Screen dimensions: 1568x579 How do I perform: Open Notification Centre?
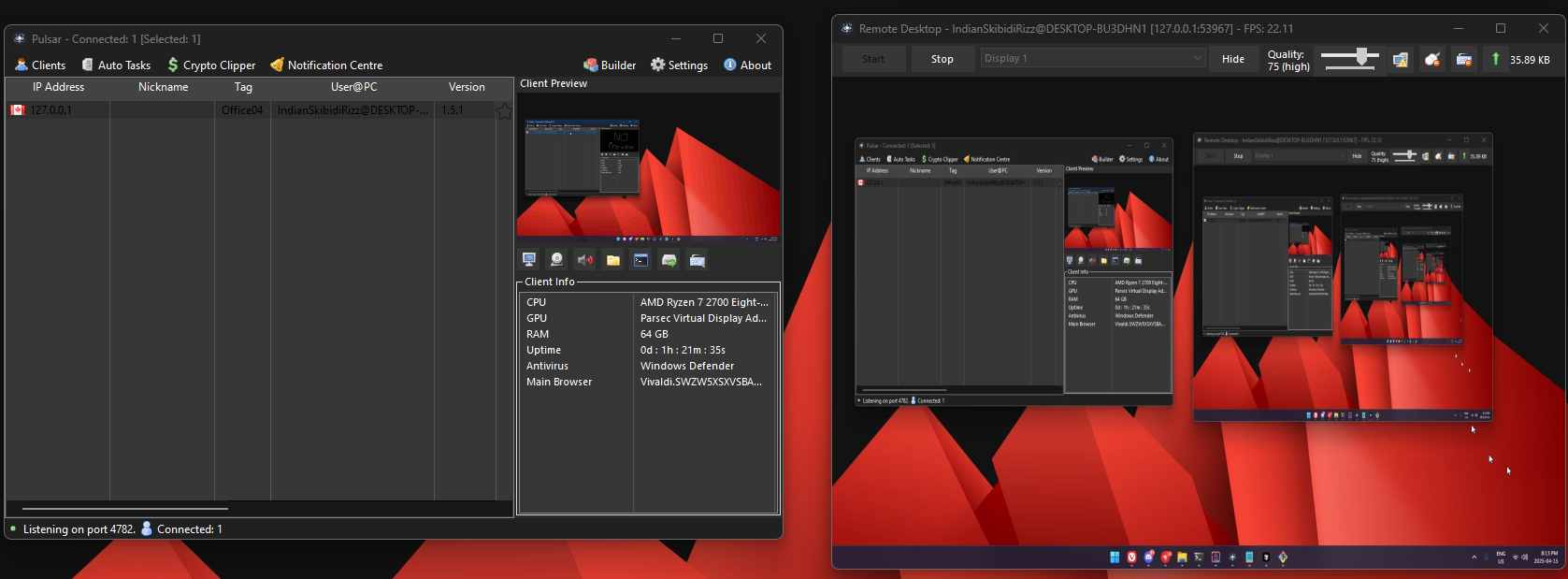pyautogui.click(x=326, y=65)
